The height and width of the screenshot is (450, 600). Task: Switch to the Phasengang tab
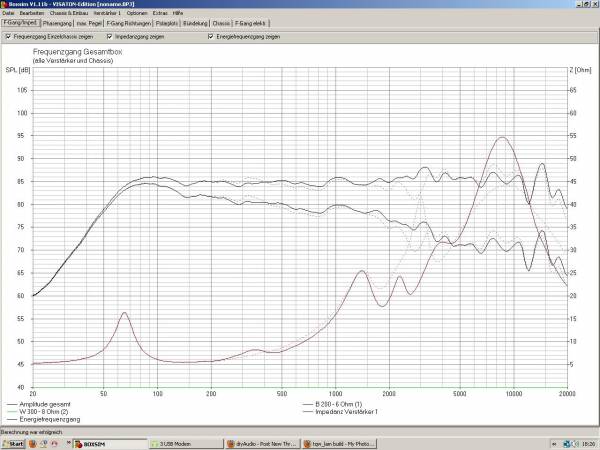coord(57,23)
